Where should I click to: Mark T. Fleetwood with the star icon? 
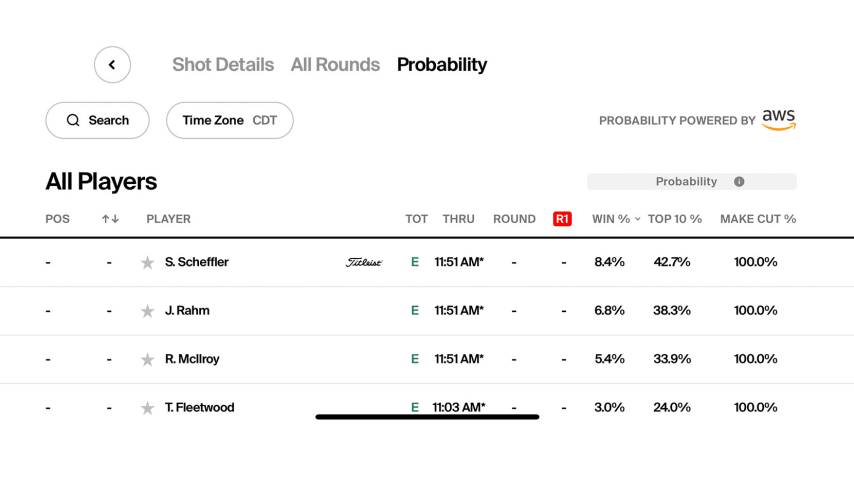147,409
